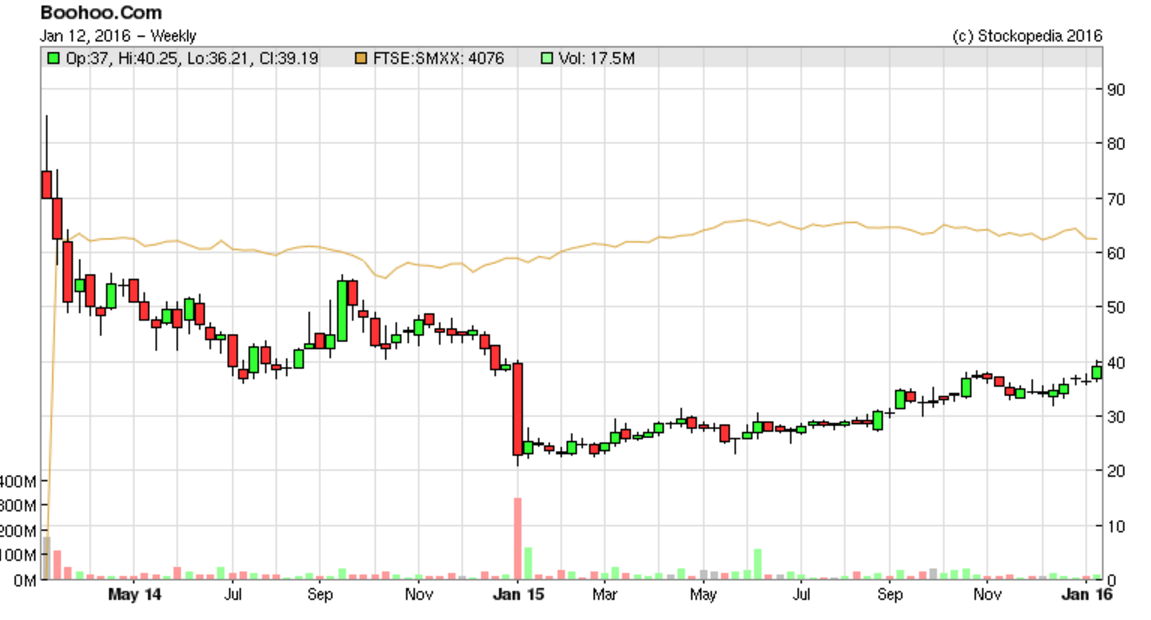Click the orange FTSE:SMXX legend swatch
The height and width of the screenshot is (620, 1151).
[x=360, y=58]
